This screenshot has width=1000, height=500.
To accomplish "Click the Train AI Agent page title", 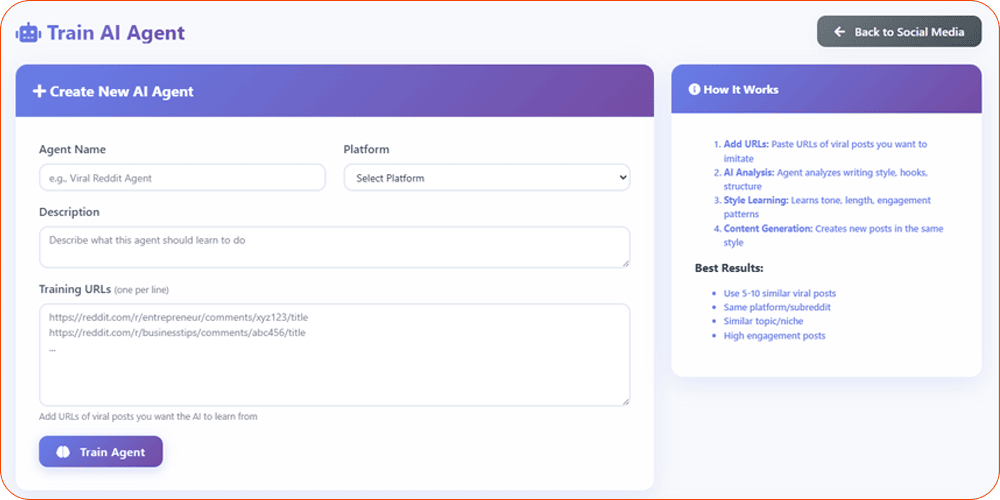I will [116, 32].
